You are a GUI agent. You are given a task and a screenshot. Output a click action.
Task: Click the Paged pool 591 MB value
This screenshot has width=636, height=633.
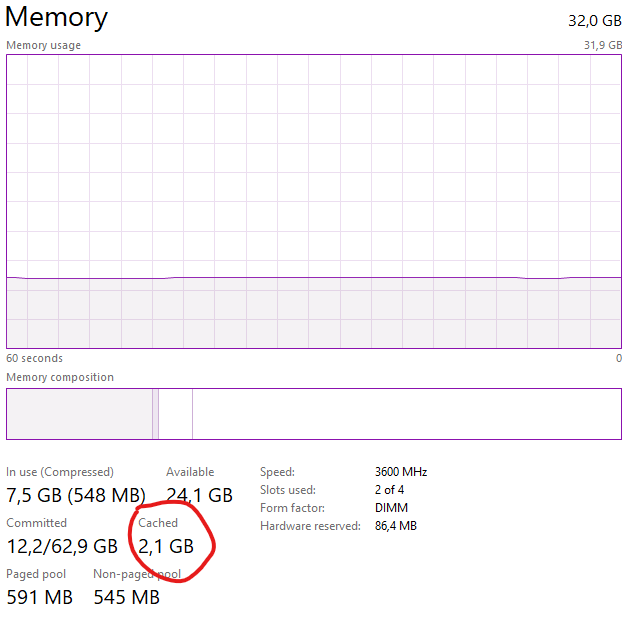pos(40,598)
